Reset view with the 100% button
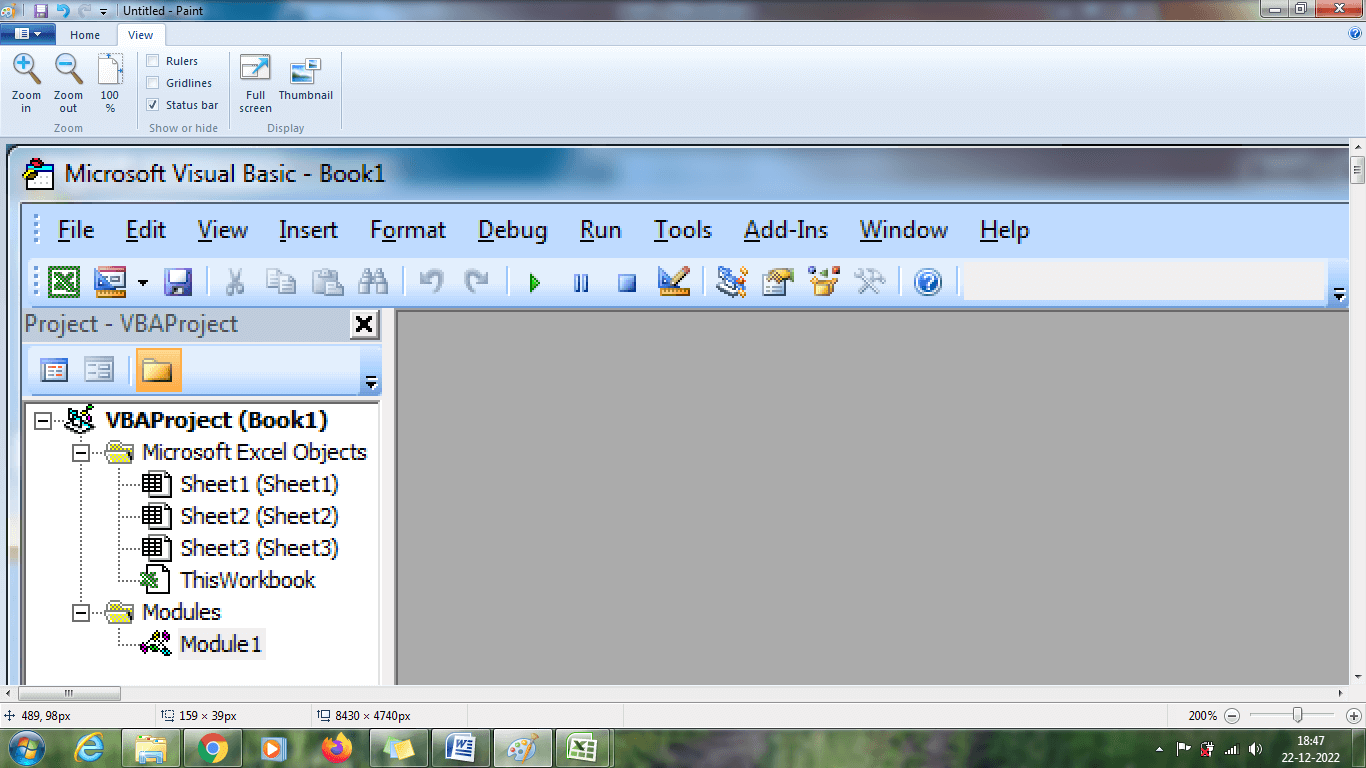The height and width of the screenshot is (768, 1366). 110,84
